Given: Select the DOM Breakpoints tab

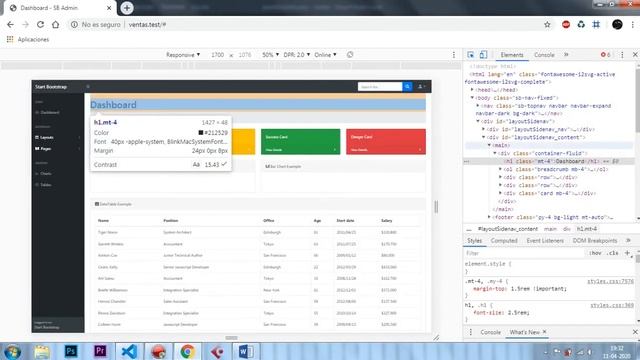Looking at the screenshot, I should [595, 241].
